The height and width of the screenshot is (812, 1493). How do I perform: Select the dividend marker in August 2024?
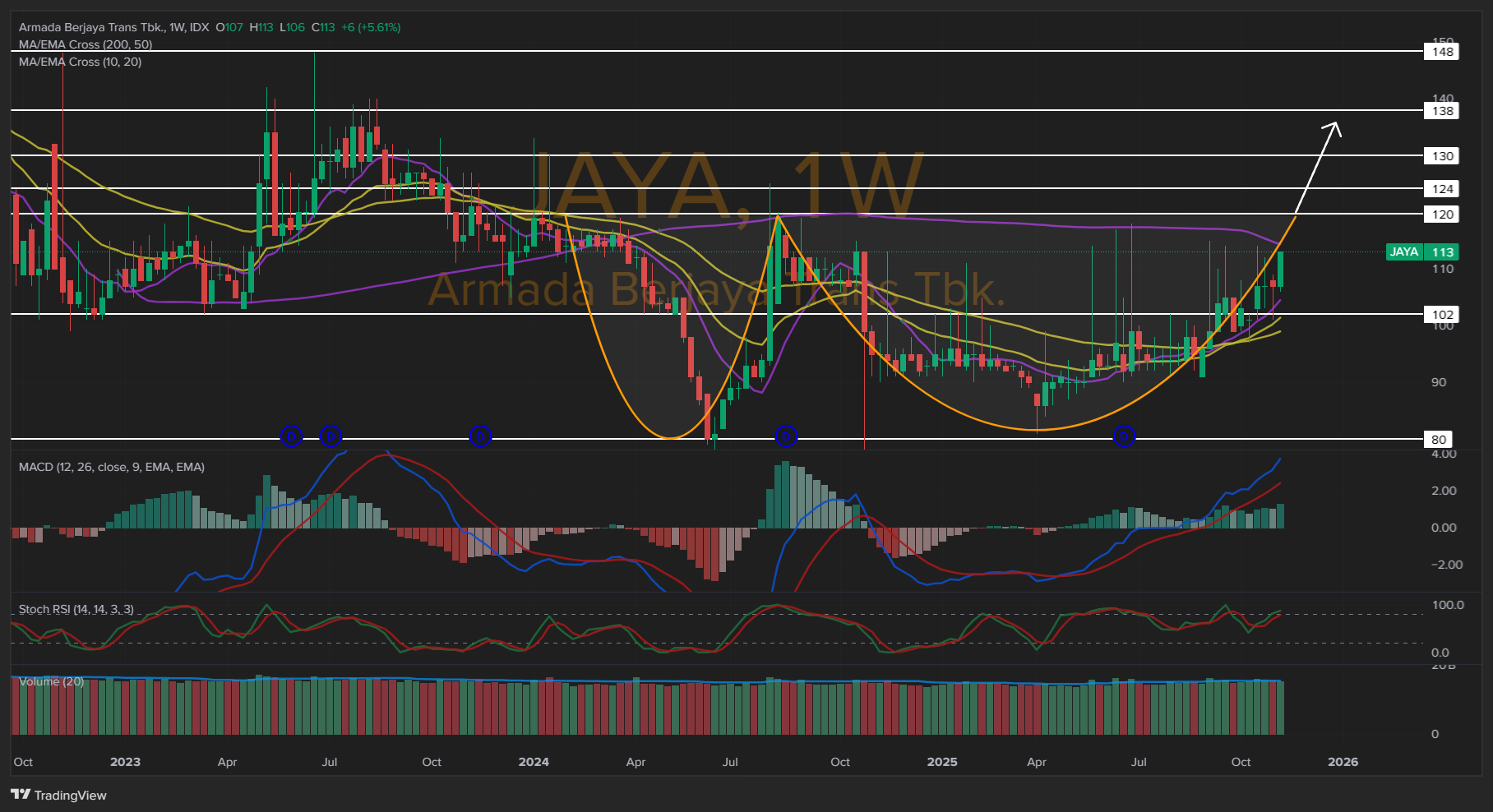point(786,436)
